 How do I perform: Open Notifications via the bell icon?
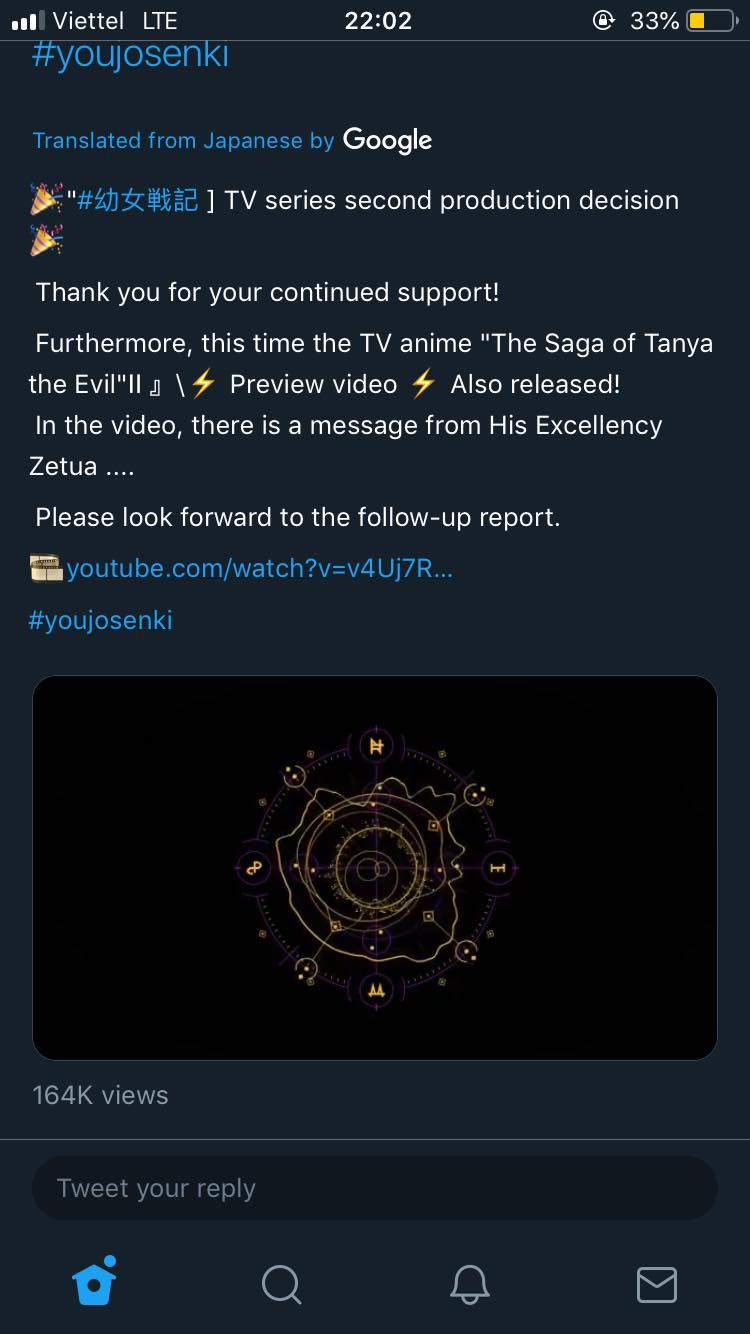click(469, 1284)
